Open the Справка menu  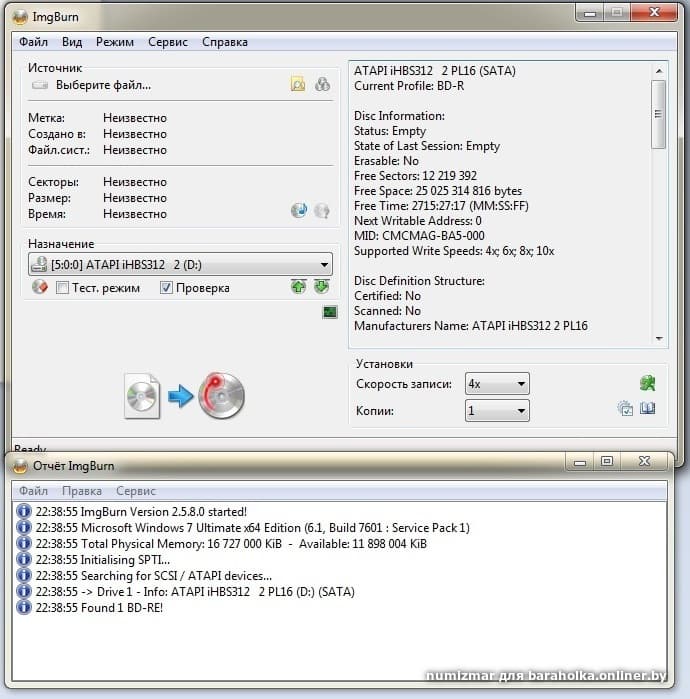[x=225, y=42]
